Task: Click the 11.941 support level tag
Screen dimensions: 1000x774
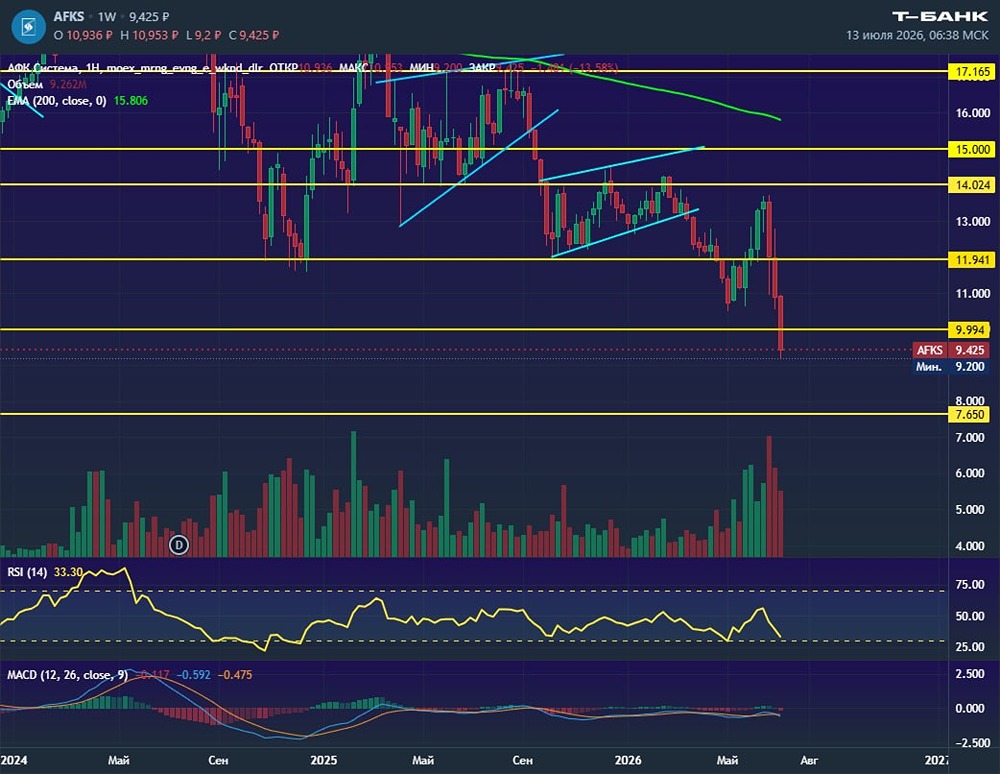Action: [972, 259]
